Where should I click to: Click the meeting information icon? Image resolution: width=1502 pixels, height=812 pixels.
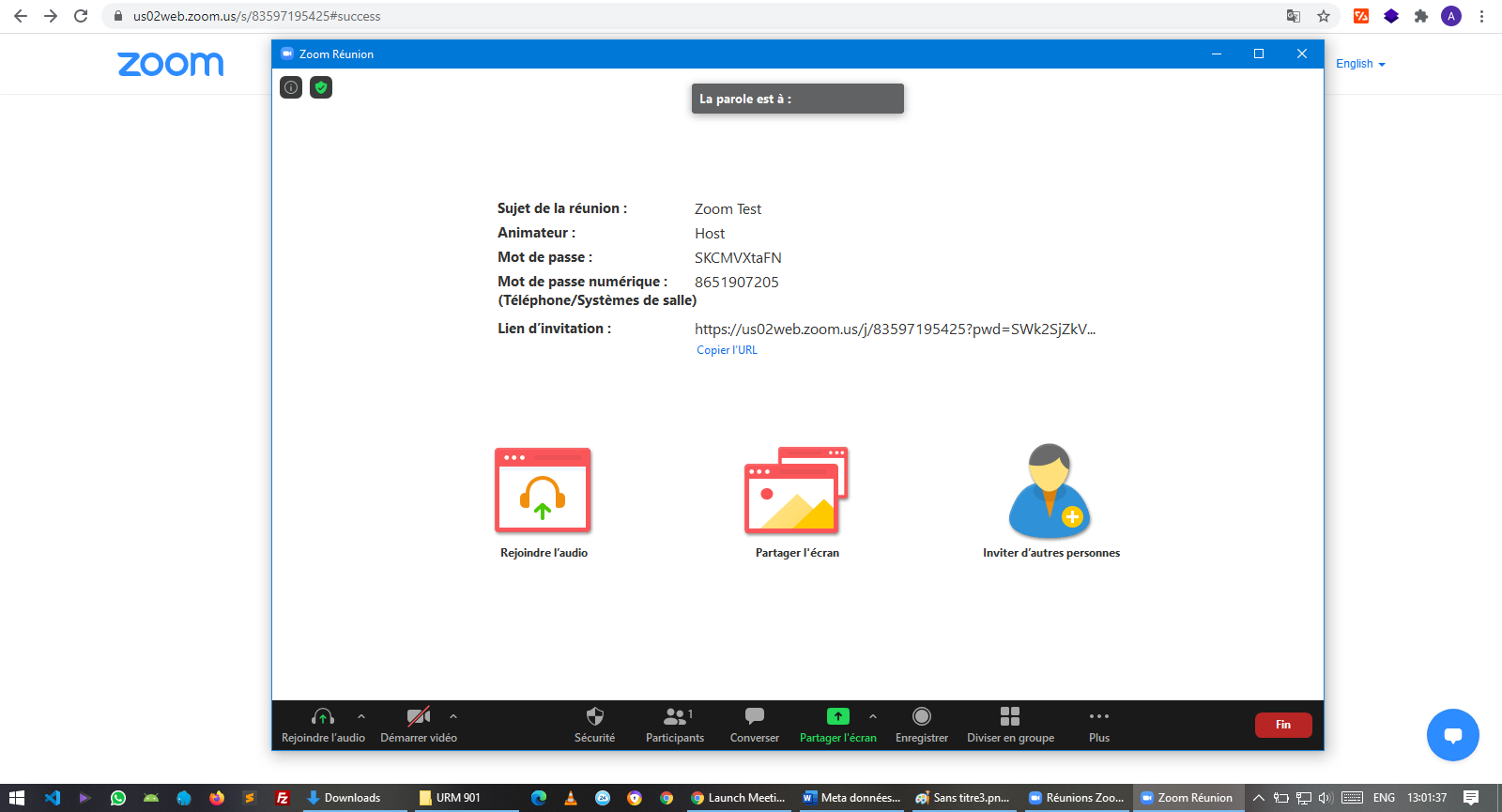click(291, 87)
